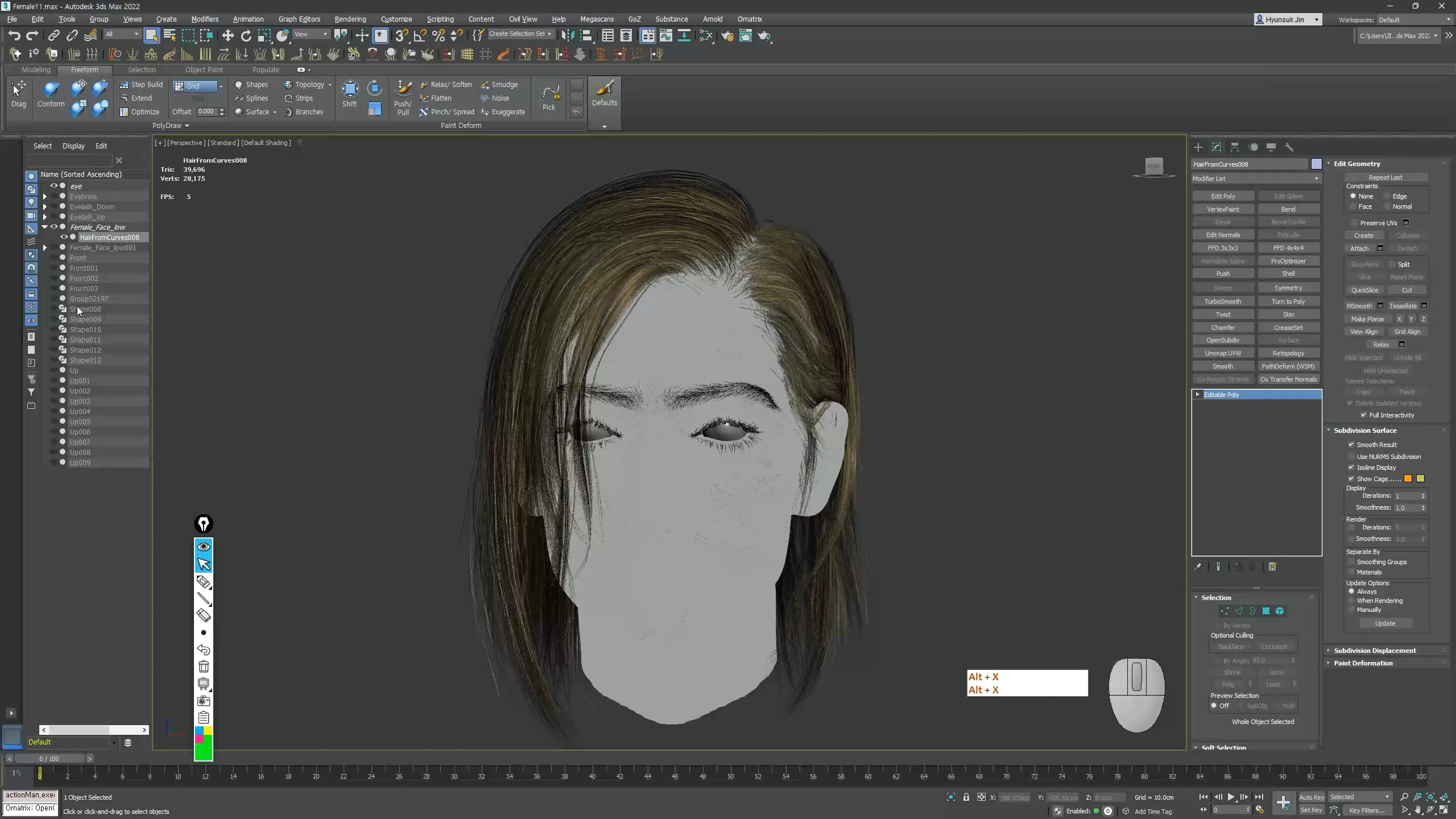This screenshot has height=819, width=1456.
Task: Open the Hierarchy command panel icon
Action: tap(1235, 147)
